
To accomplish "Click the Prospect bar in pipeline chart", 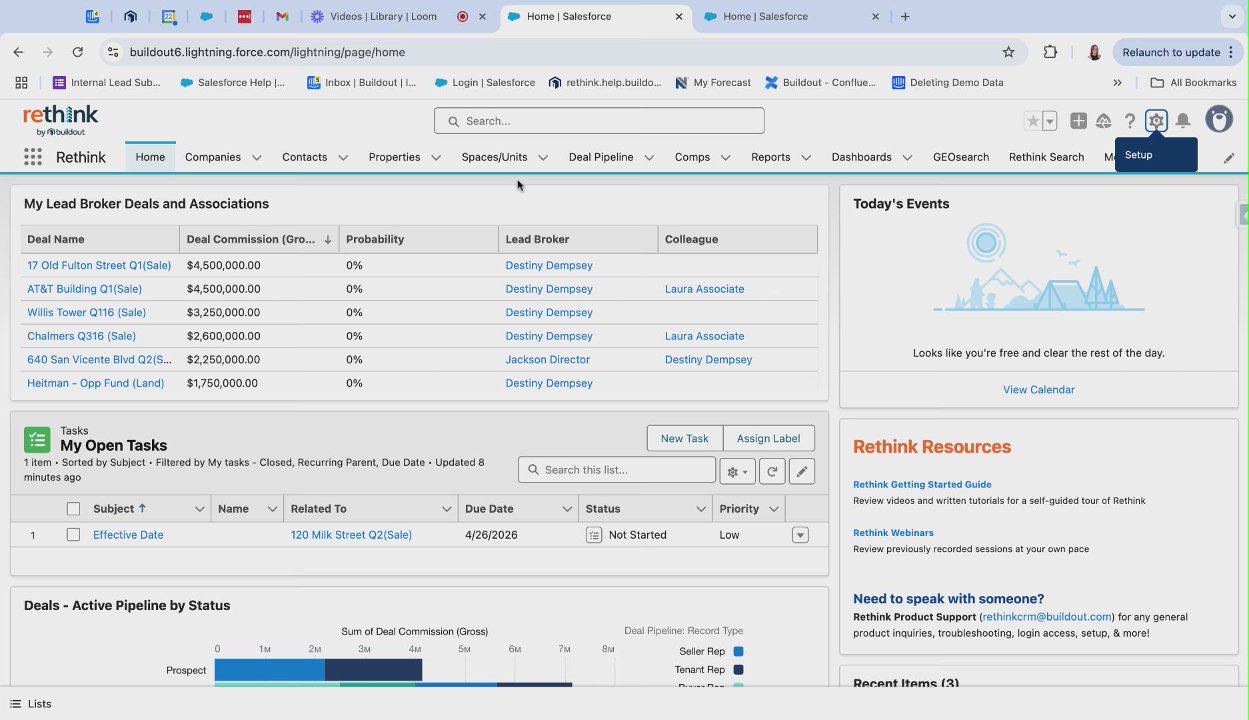I will (x=318, y=670).
